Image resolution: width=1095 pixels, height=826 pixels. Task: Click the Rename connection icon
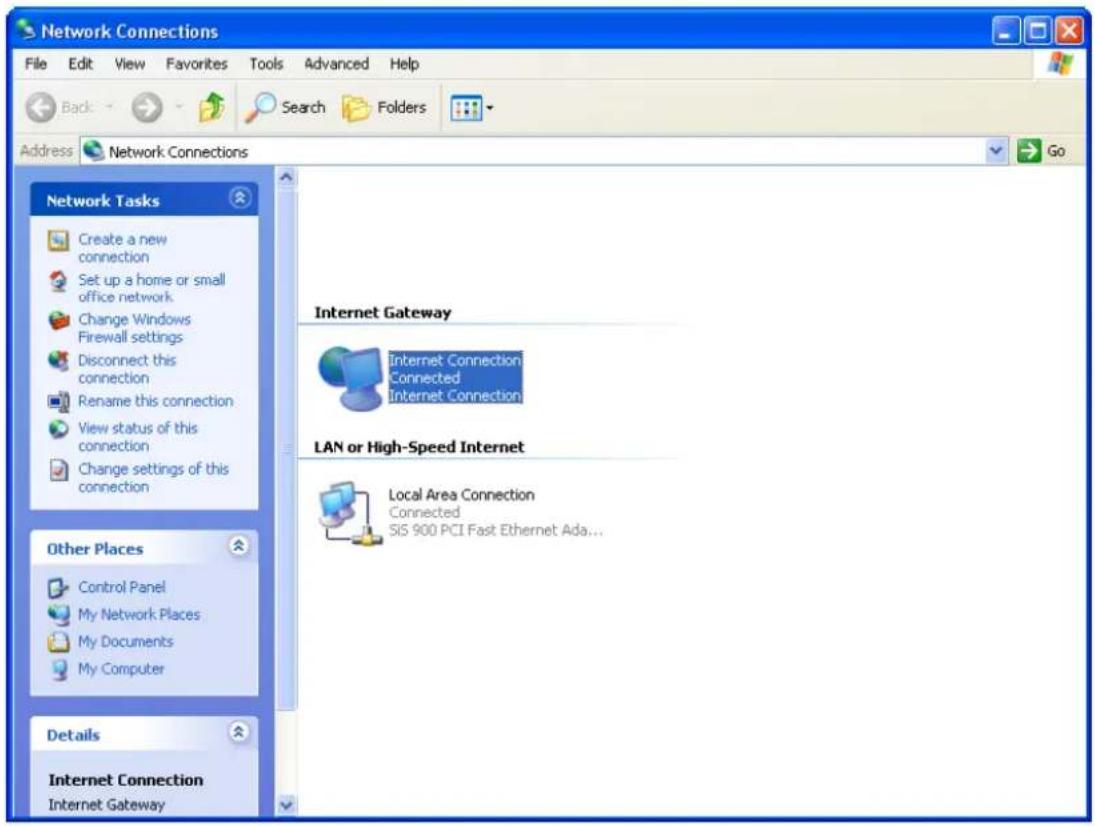click(x=59, y=401)
